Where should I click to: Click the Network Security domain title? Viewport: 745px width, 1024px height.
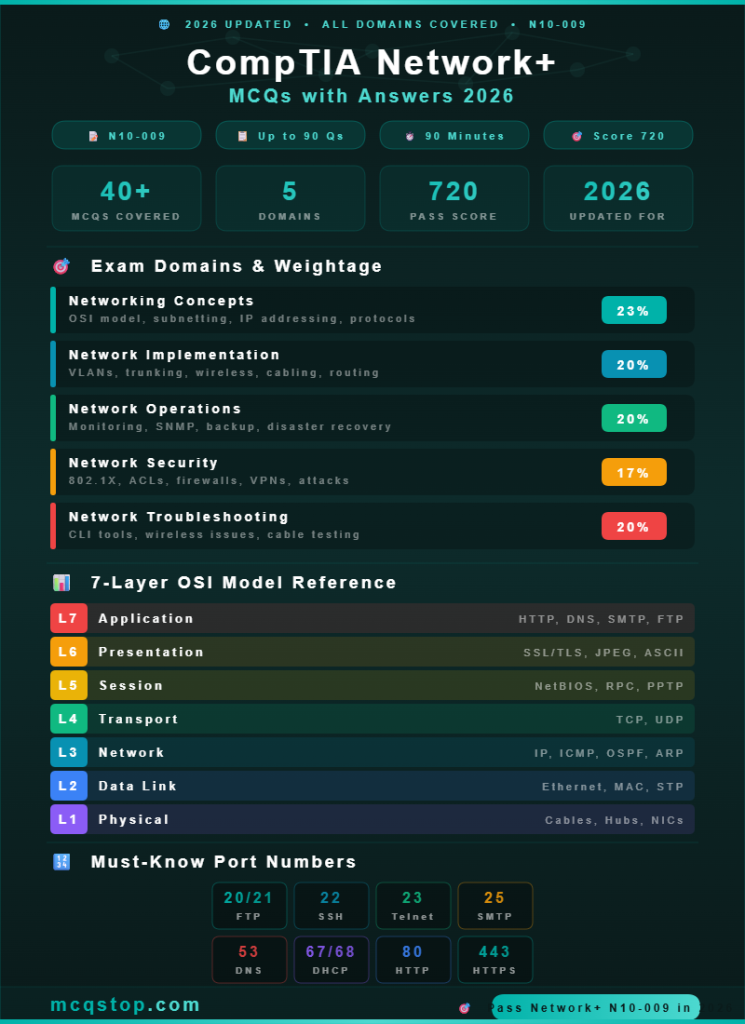click(x=143, y=463)
